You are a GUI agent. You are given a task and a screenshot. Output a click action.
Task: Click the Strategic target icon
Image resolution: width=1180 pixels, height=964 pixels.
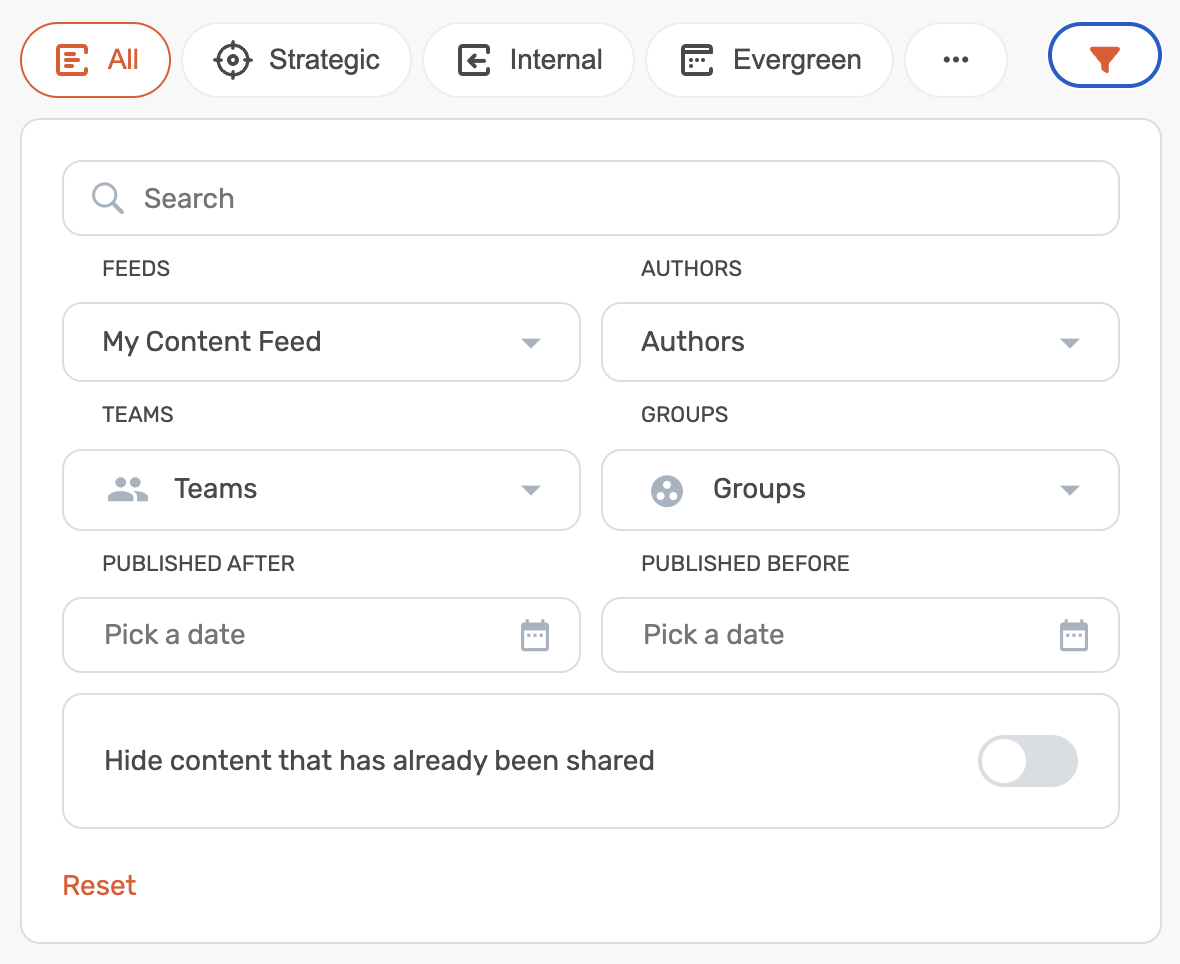(233, 60)
